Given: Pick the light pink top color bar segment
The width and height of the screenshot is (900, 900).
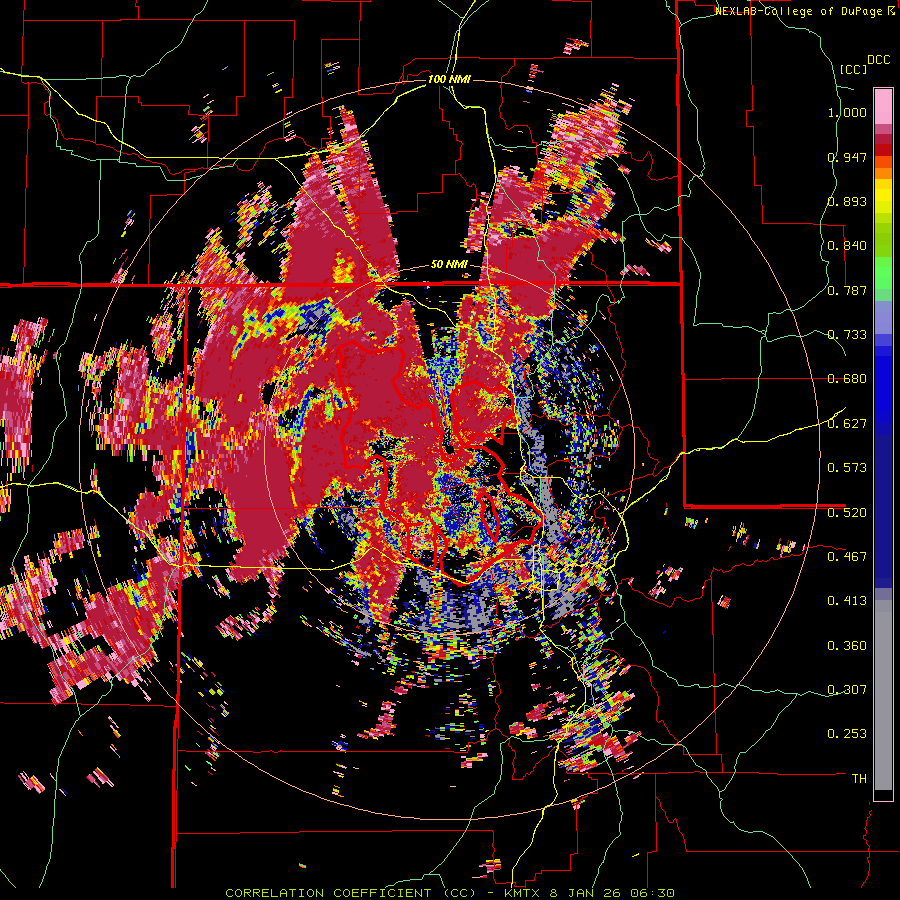Looking at the screenshot, I should [x=883, y=107].
